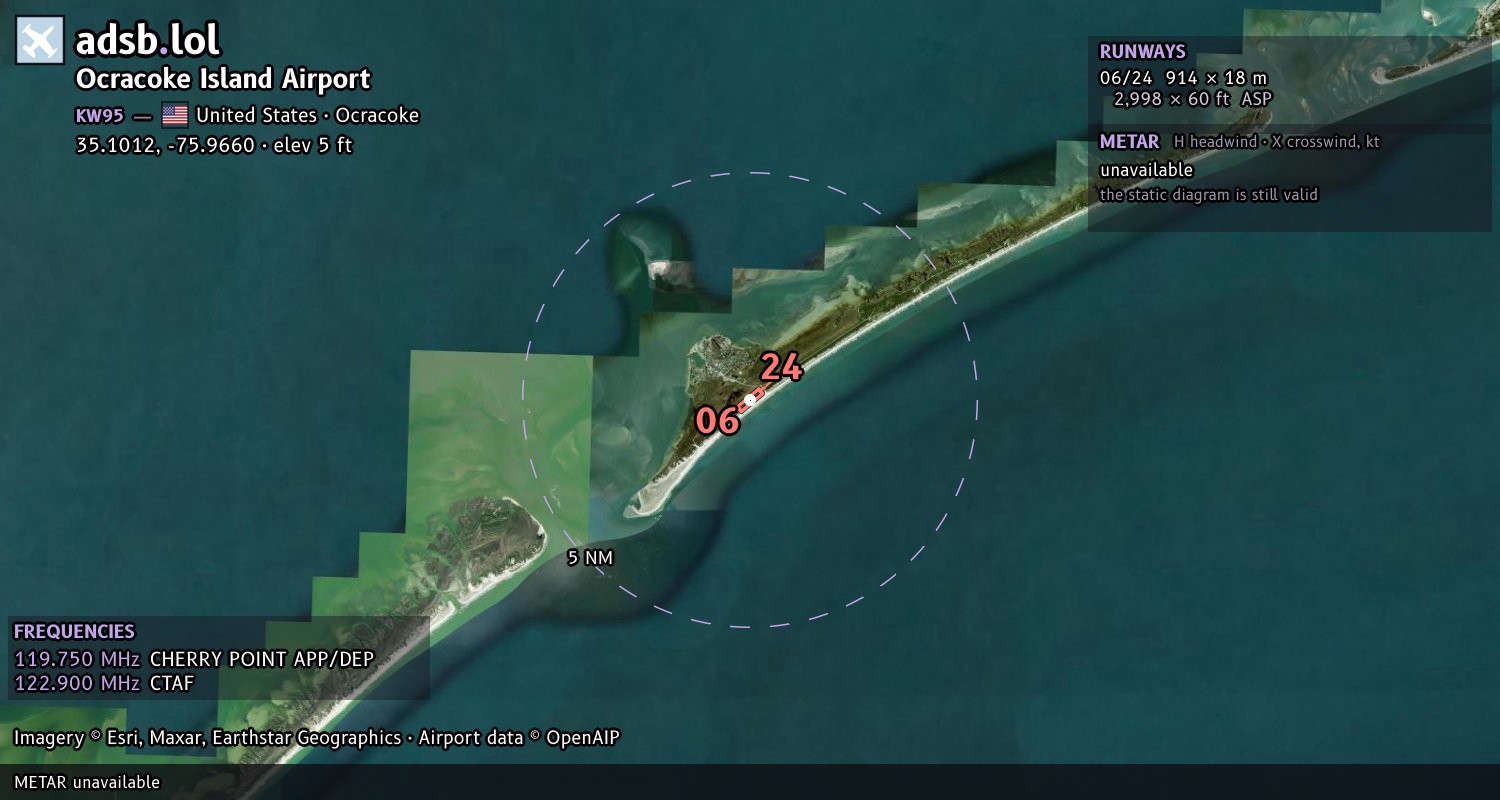This screenshot has width=1500, height=800.
Task: Click the white airport center marker dot
Action: pyautogui.click(x=750, y=399)
